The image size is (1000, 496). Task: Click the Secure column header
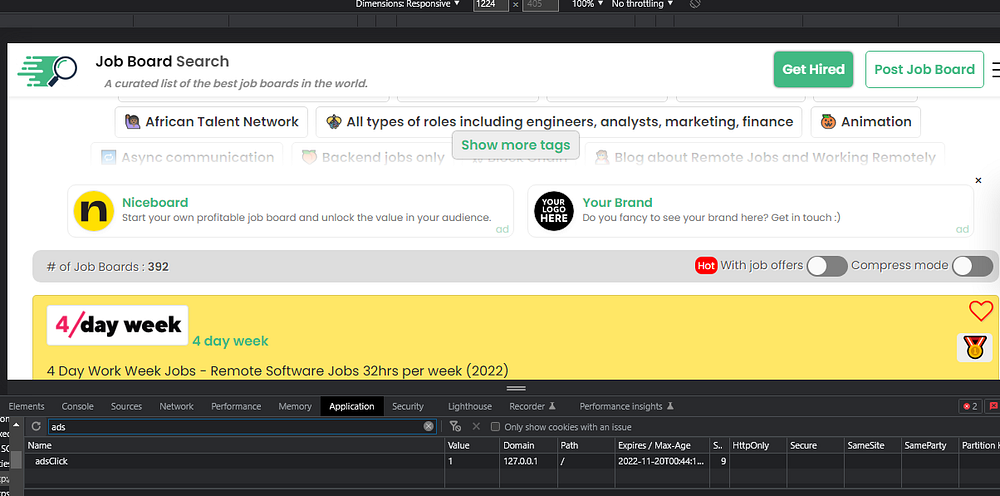tap(815, 446)
